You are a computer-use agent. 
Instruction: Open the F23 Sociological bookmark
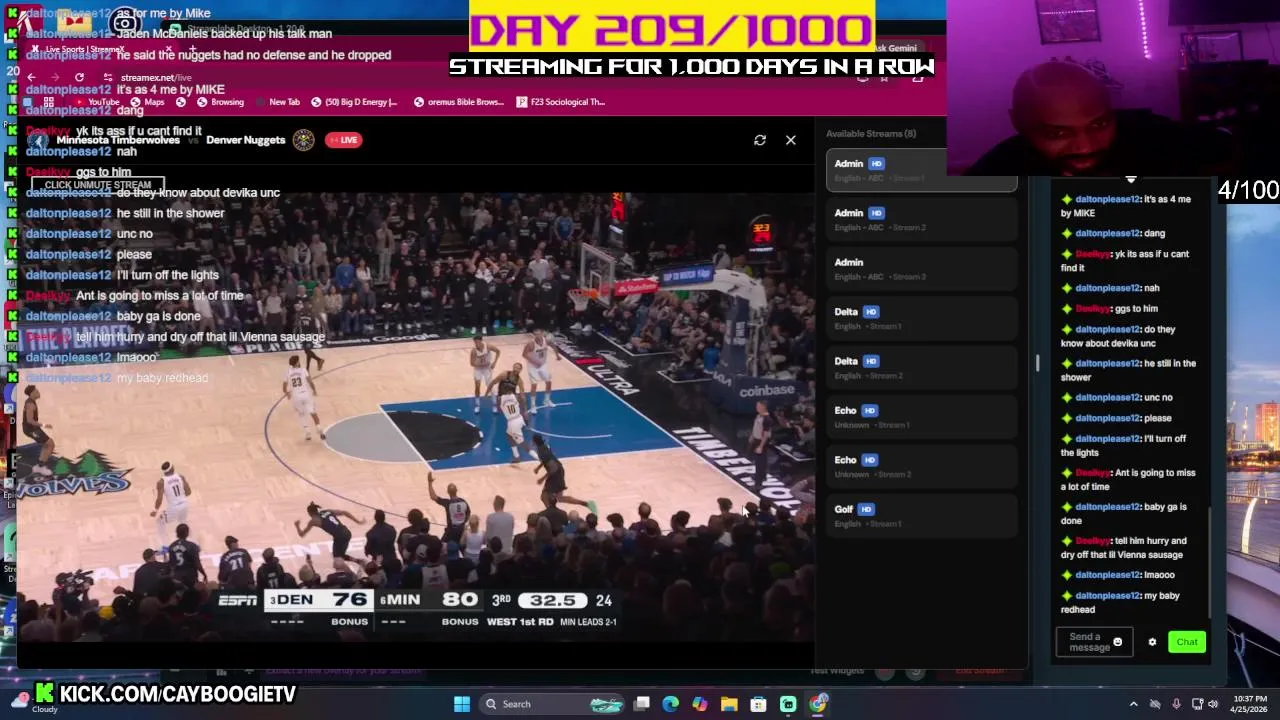[561, 102]
